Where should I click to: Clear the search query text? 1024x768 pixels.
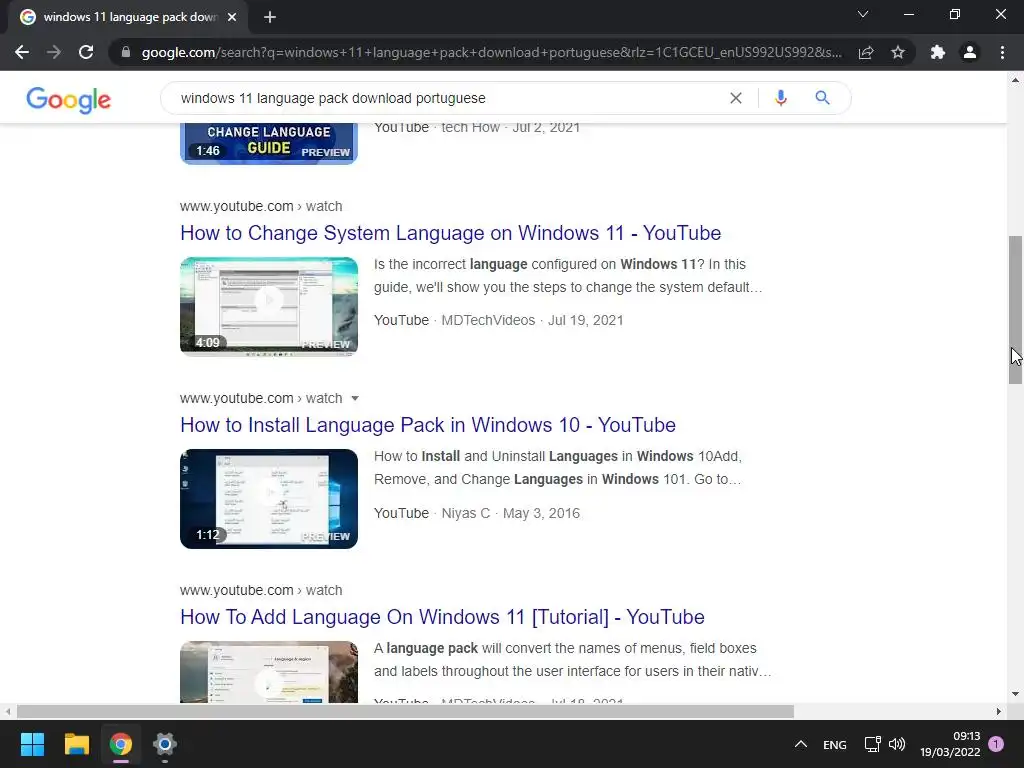coord(736,98)
